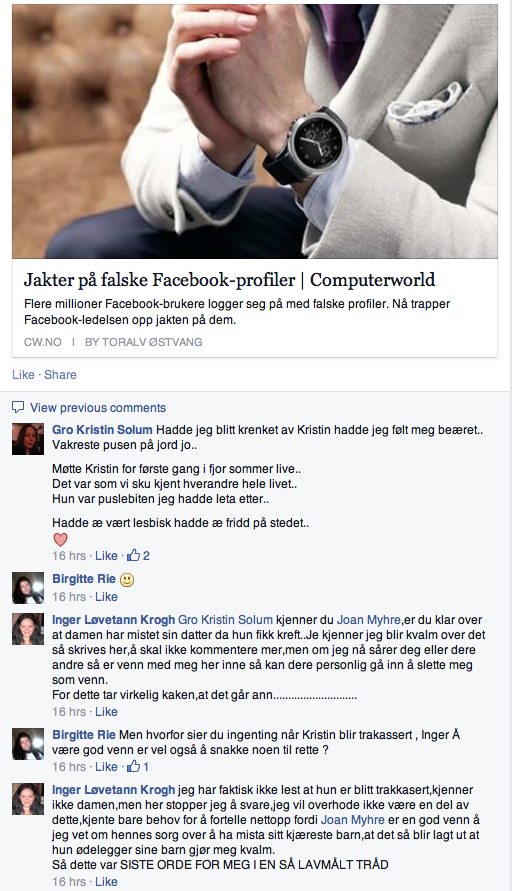Viewport: 512px width, 891px height.
Task: Click the thumbs-up icon showing 2 likes
Action: pos(134,555)
